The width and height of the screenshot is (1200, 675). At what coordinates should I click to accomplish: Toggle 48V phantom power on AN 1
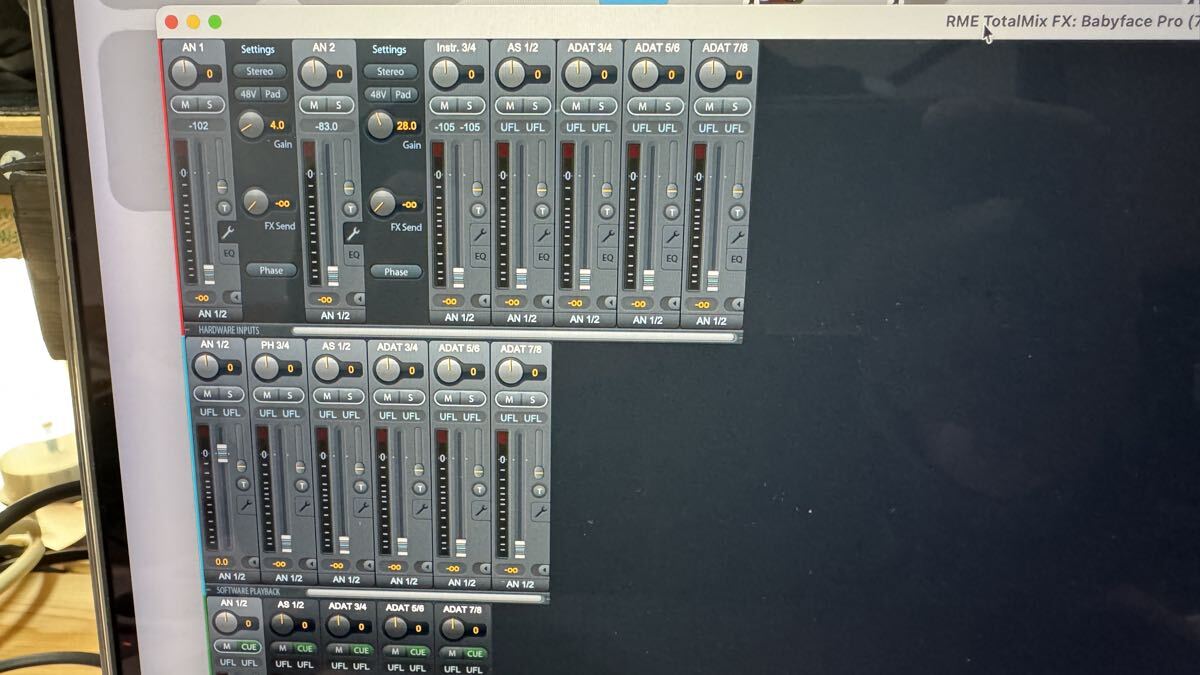[248, 94]
